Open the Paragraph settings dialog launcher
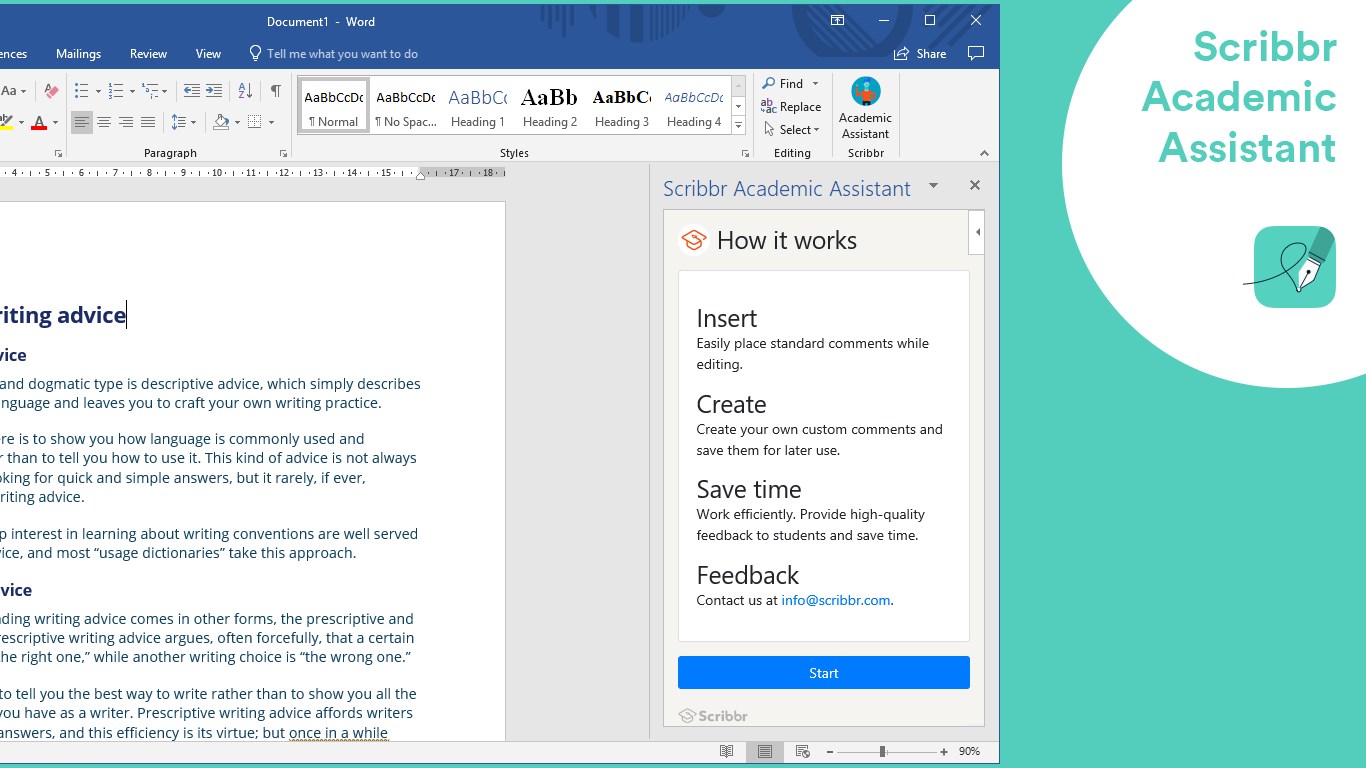The width and height of the screenshot is (1366, 768). pyautogui.click(x=283, y=154)
